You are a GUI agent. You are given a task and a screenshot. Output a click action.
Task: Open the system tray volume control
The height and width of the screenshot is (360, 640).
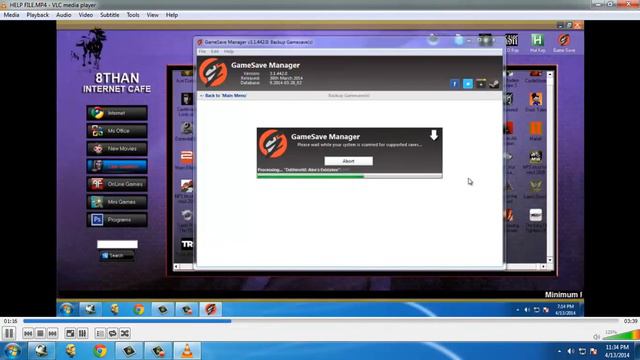click(x=571, y=351)
